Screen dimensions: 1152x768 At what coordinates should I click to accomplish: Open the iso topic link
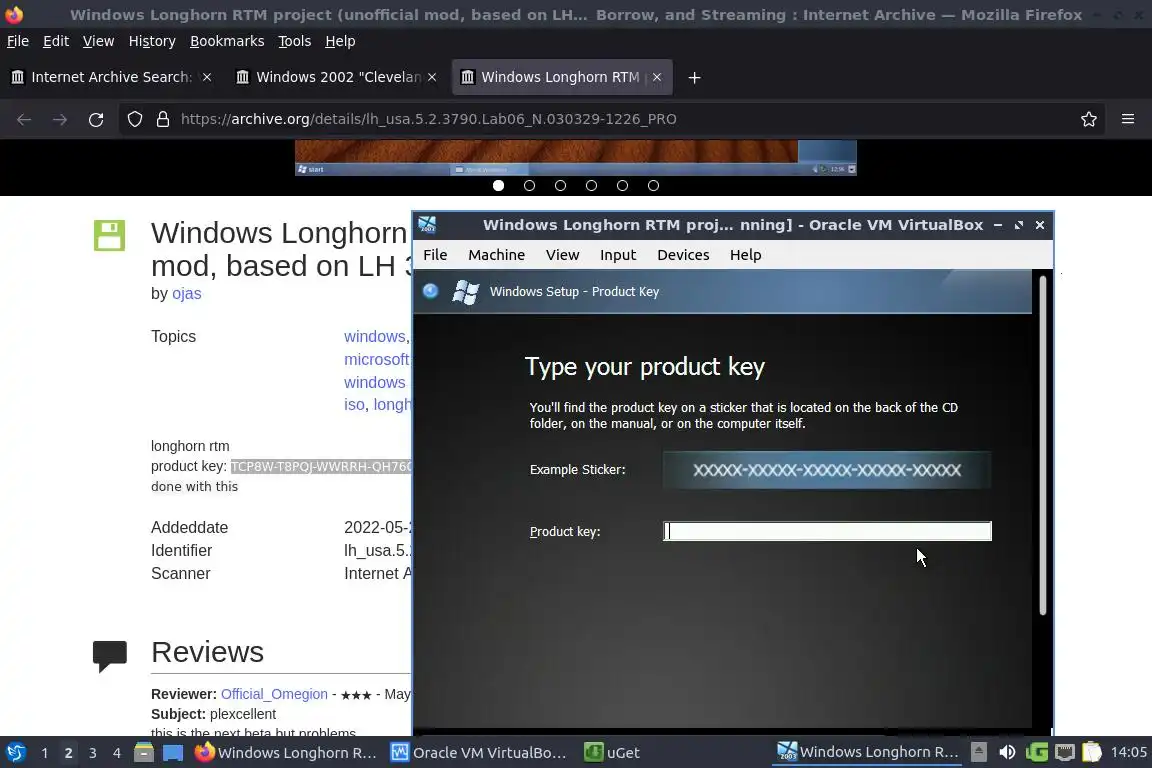click(354, 404)
